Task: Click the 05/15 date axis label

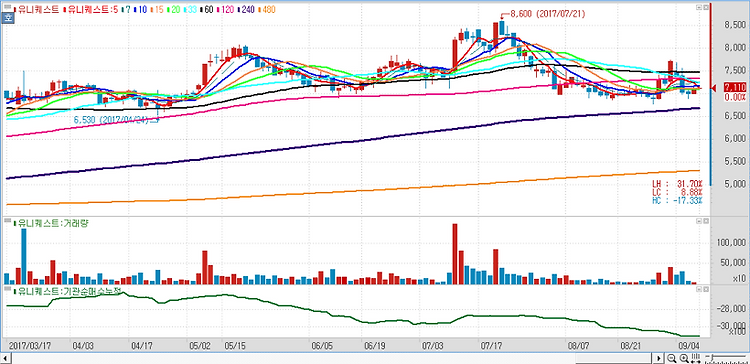Action: pyautogui.click(x=234, y=345)
